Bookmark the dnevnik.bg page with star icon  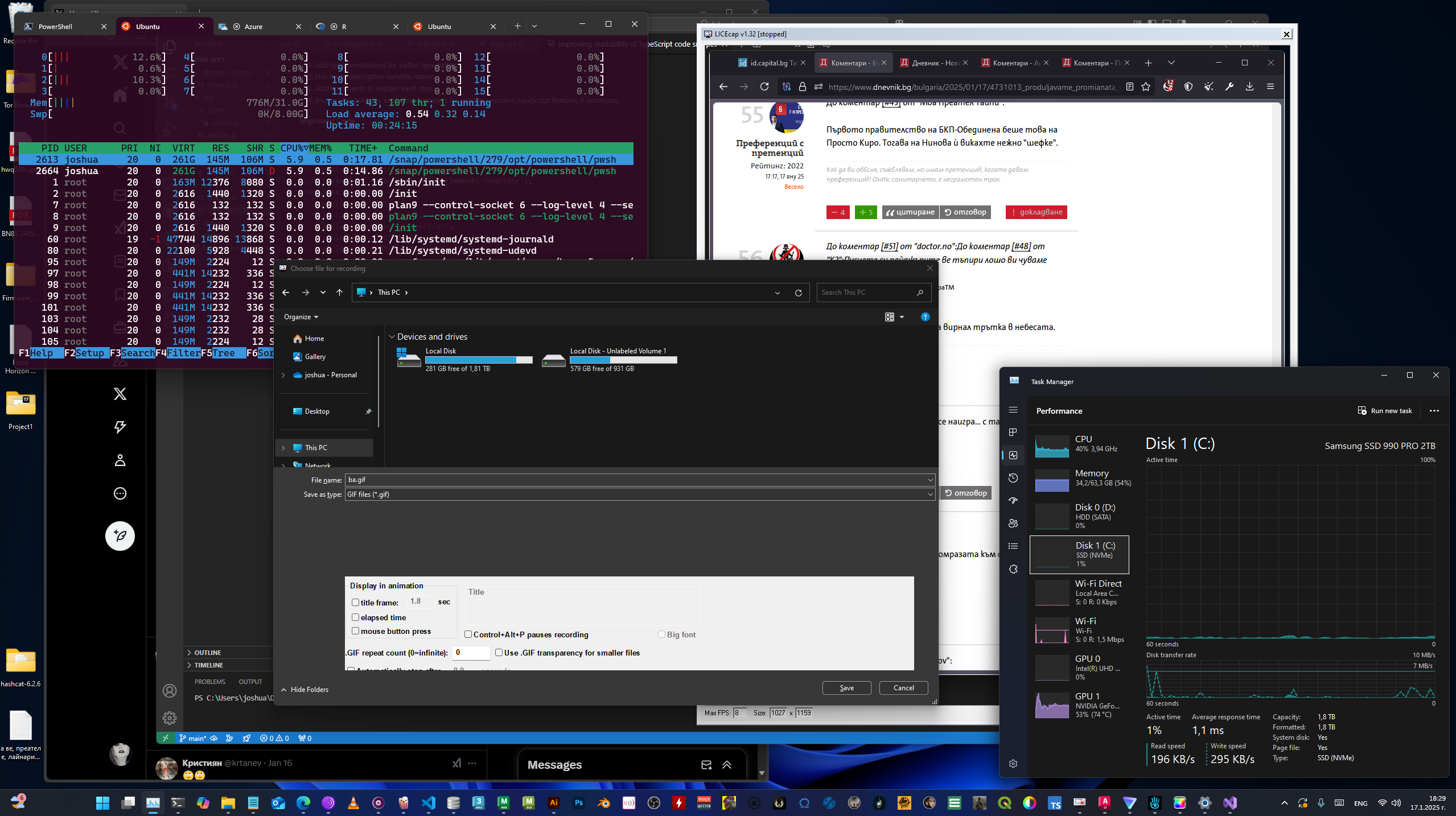pos(1146,86)
